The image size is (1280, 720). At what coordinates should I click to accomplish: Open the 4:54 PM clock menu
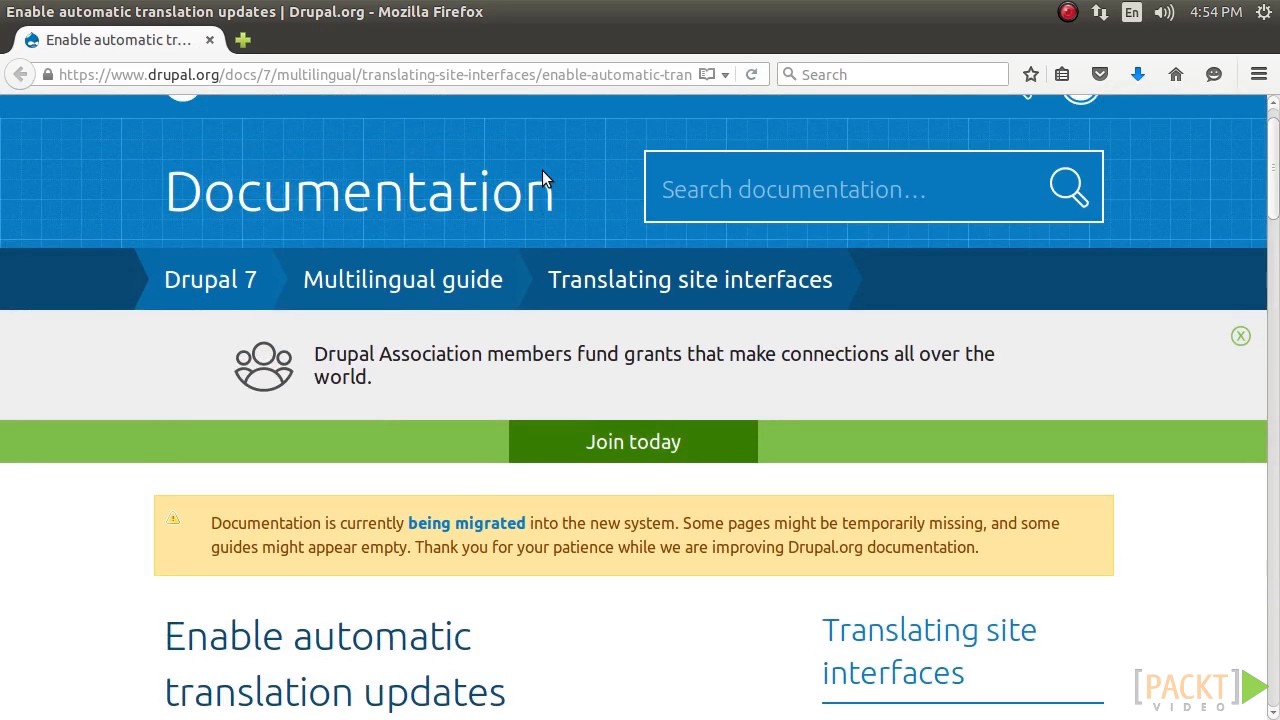(1216, 12)
